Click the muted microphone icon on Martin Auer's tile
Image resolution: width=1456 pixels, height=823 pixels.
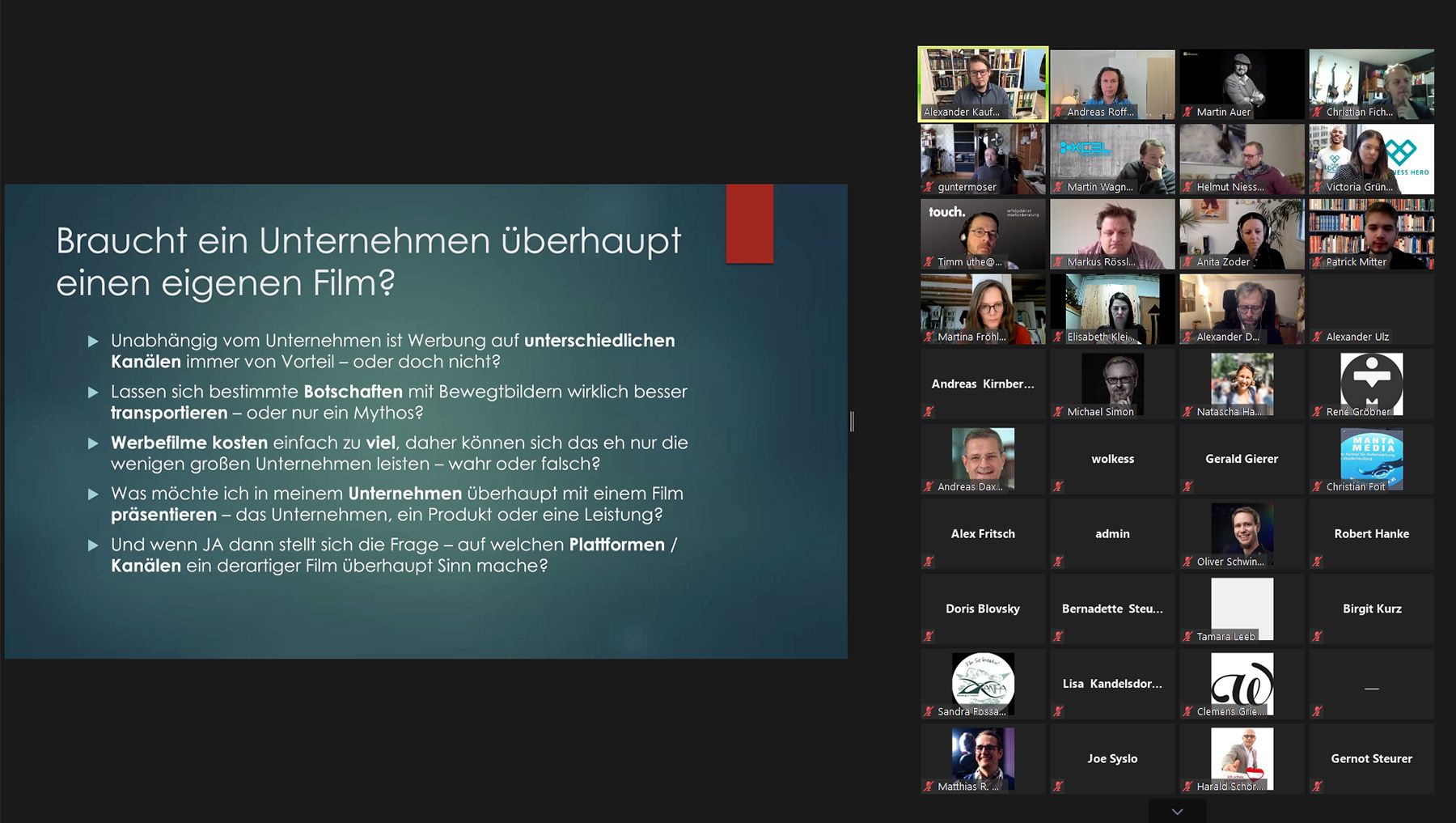point(1187,112)
